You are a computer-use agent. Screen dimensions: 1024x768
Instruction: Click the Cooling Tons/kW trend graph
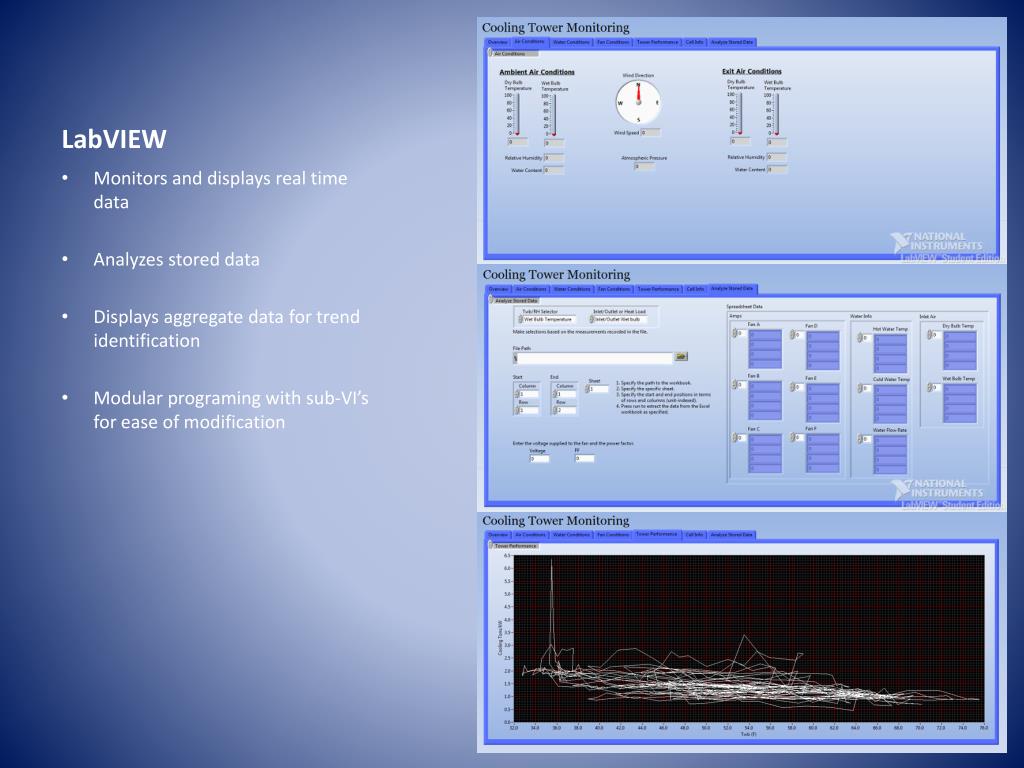749,639
